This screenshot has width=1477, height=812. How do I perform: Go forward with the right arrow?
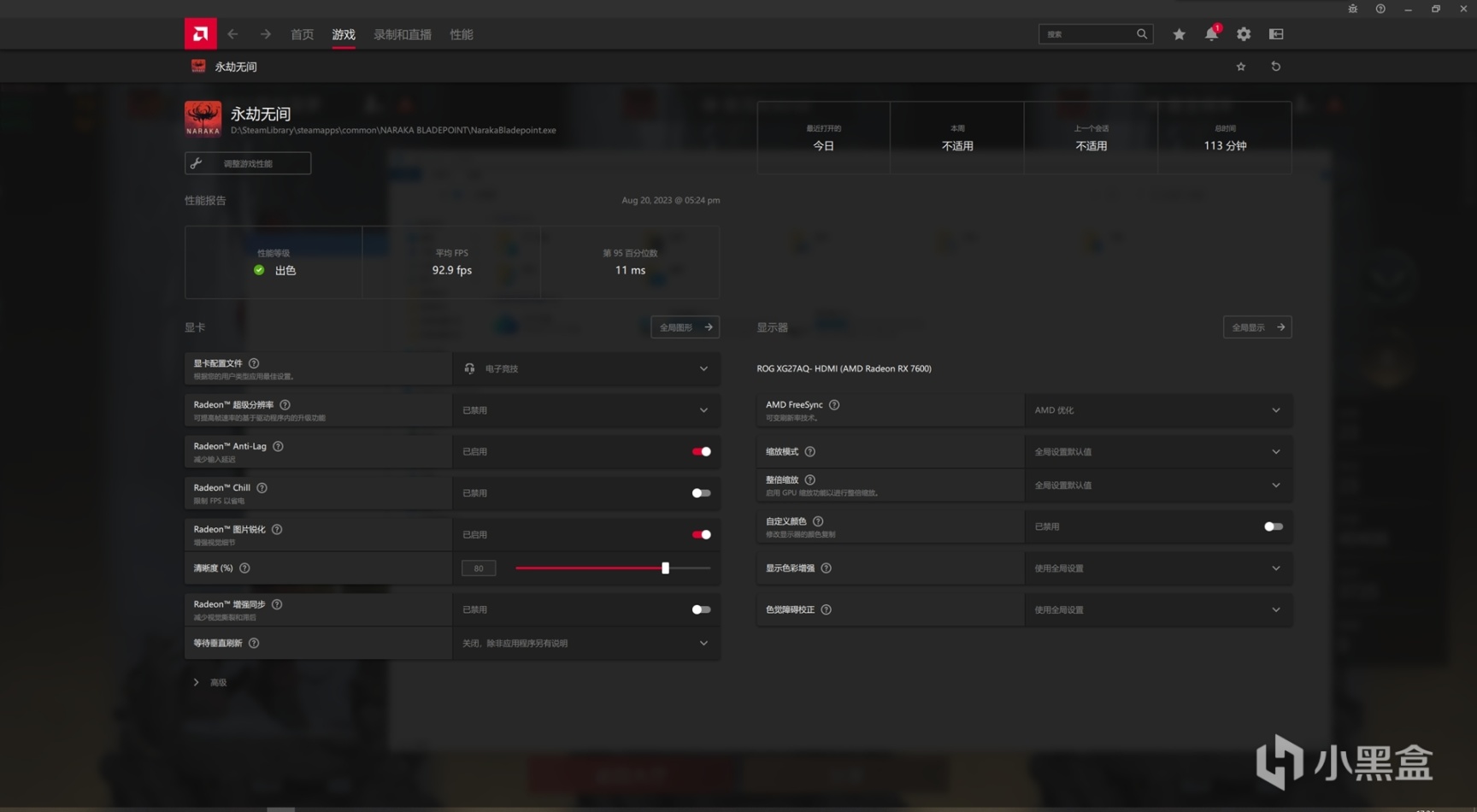[266, 34]
